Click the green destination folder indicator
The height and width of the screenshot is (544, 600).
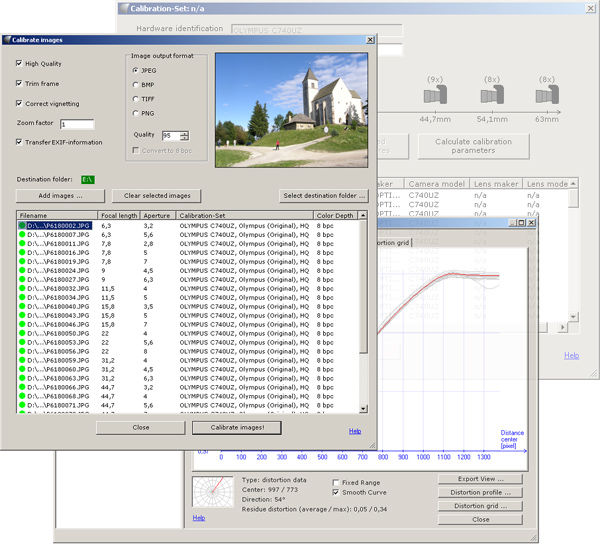coord(88,179)
